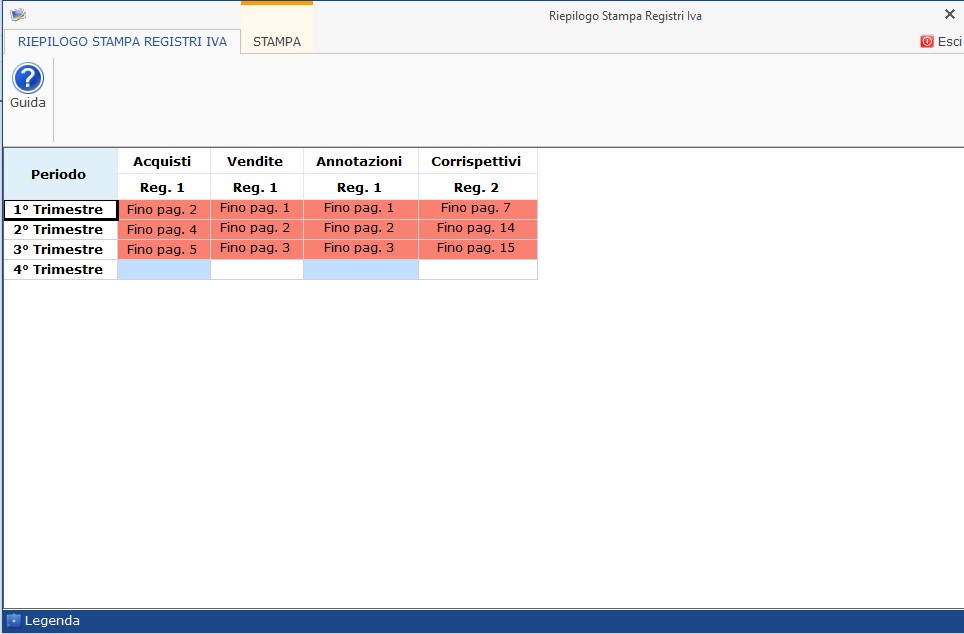Select 1° Trimestre row header
Image resolution: width=964 pixels, height=634 pixels.
tap(60, 210)
